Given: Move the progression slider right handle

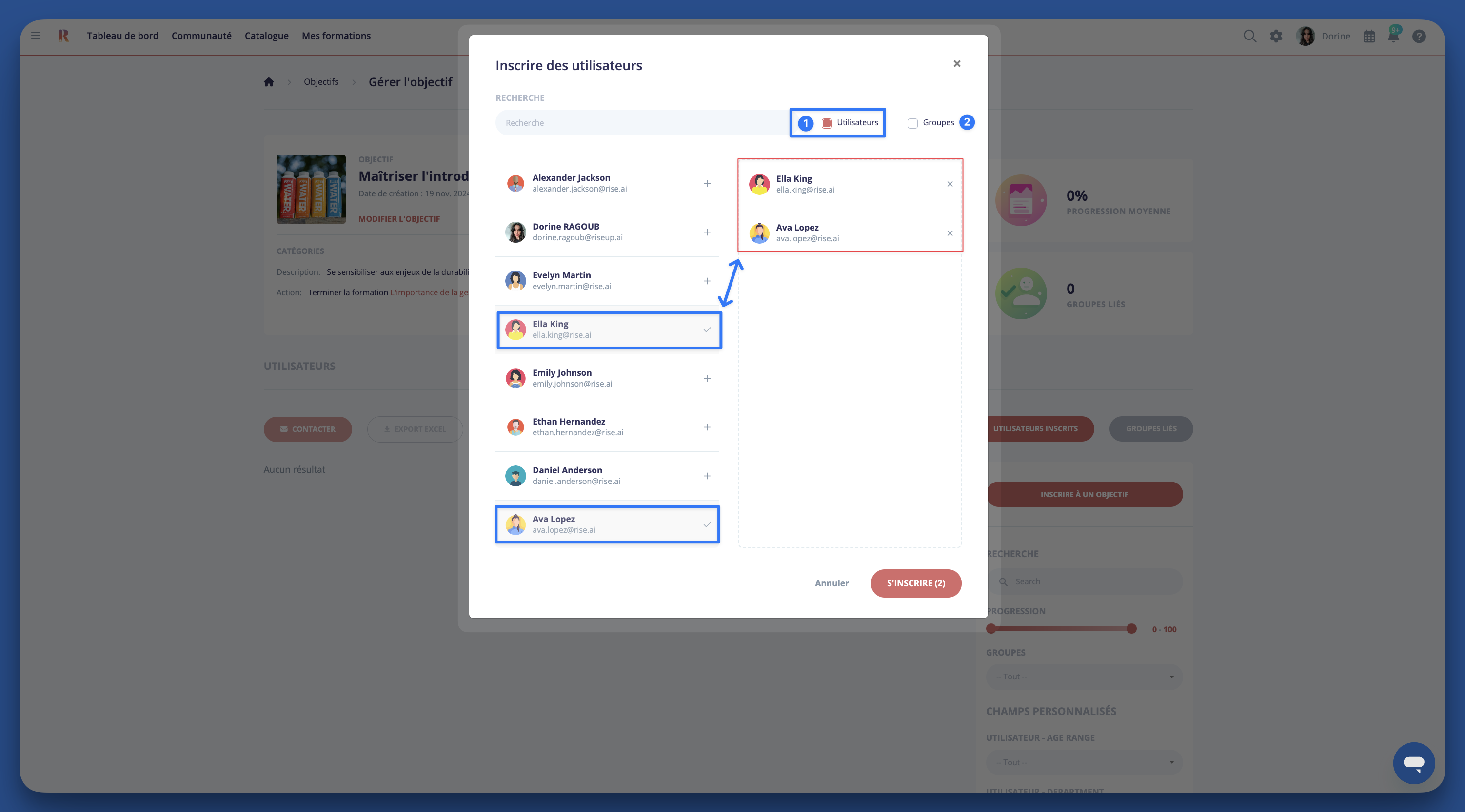Looking at the screenshot, I should [1131, 628].
